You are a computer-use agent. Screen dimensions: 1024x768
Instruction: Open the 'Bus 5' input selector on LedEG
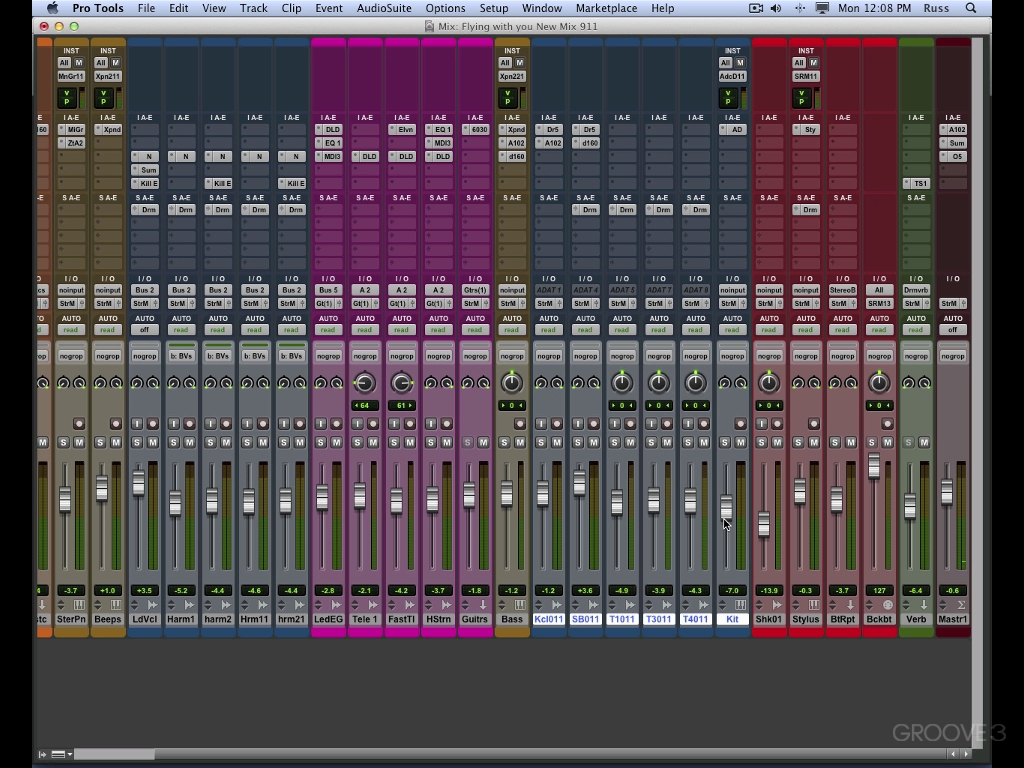tap(328, 290)
